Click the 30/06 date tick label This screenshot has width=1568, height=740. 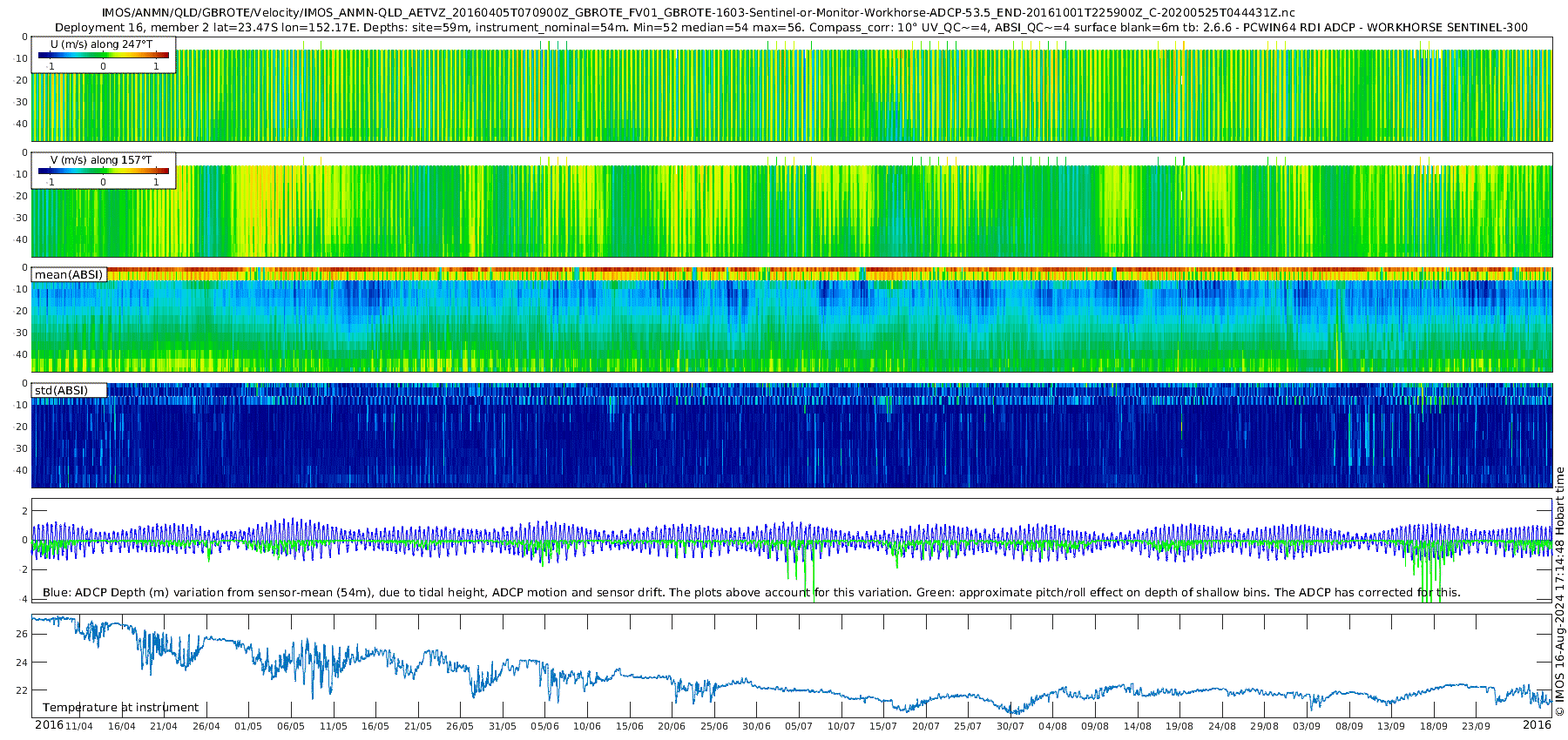[x=756, y=726]
